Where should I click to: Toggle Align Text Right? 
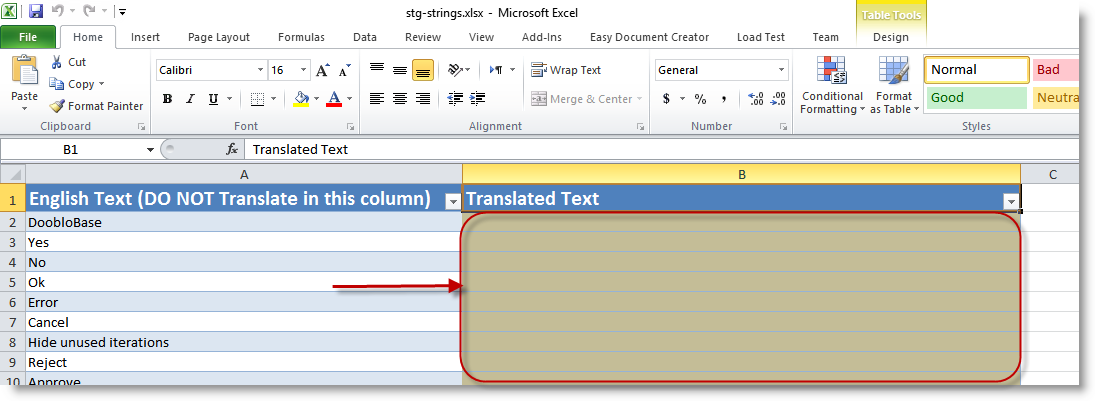coord(422,99)
